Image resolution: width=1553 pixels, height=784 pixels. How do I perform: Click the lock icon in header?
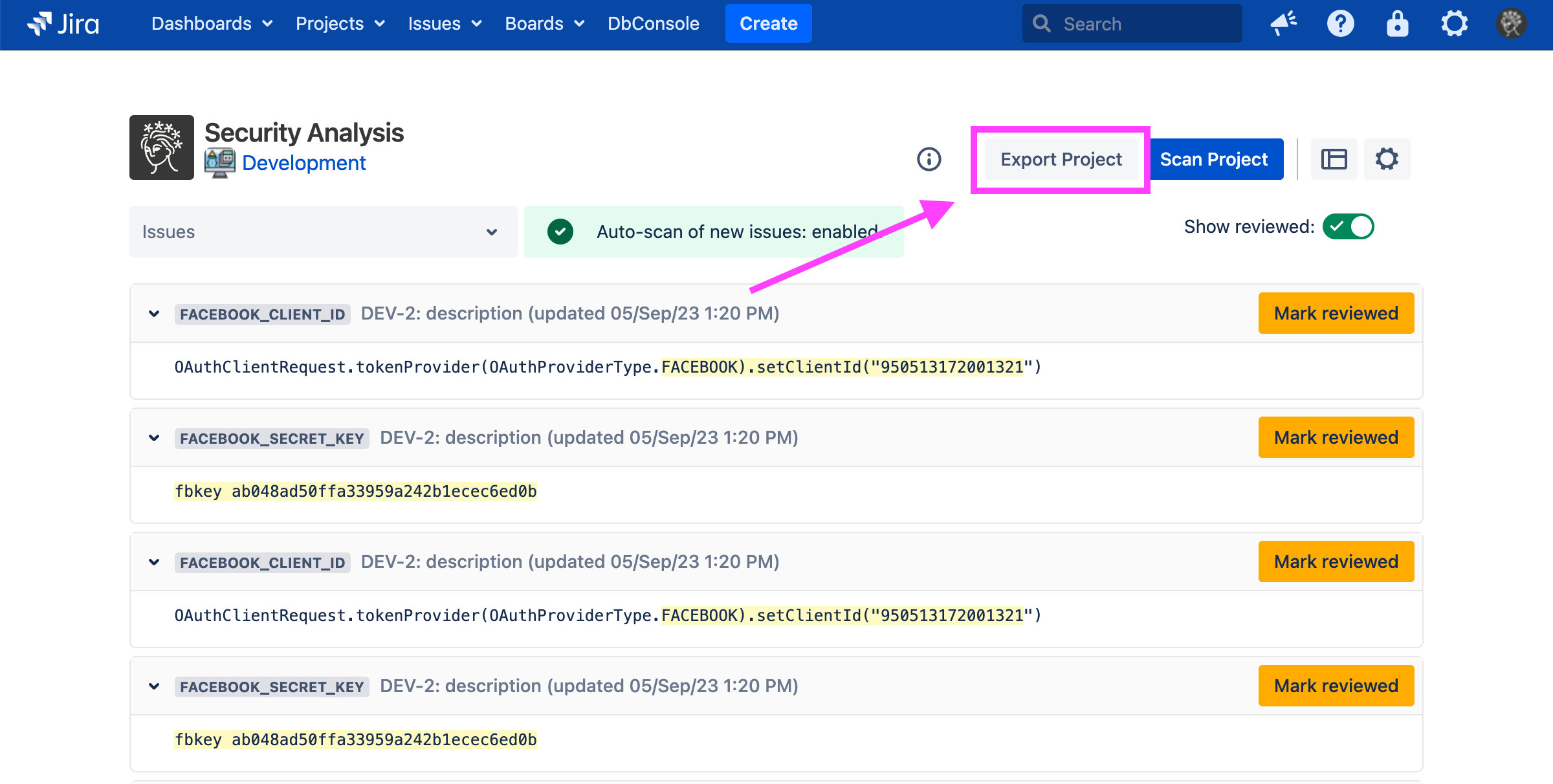1397,24
